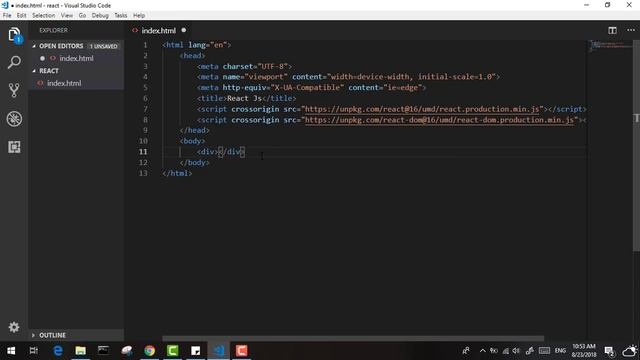Open the Action Center notifications
This screenshot has height=360, width=640.
click(x=609, y=351)
